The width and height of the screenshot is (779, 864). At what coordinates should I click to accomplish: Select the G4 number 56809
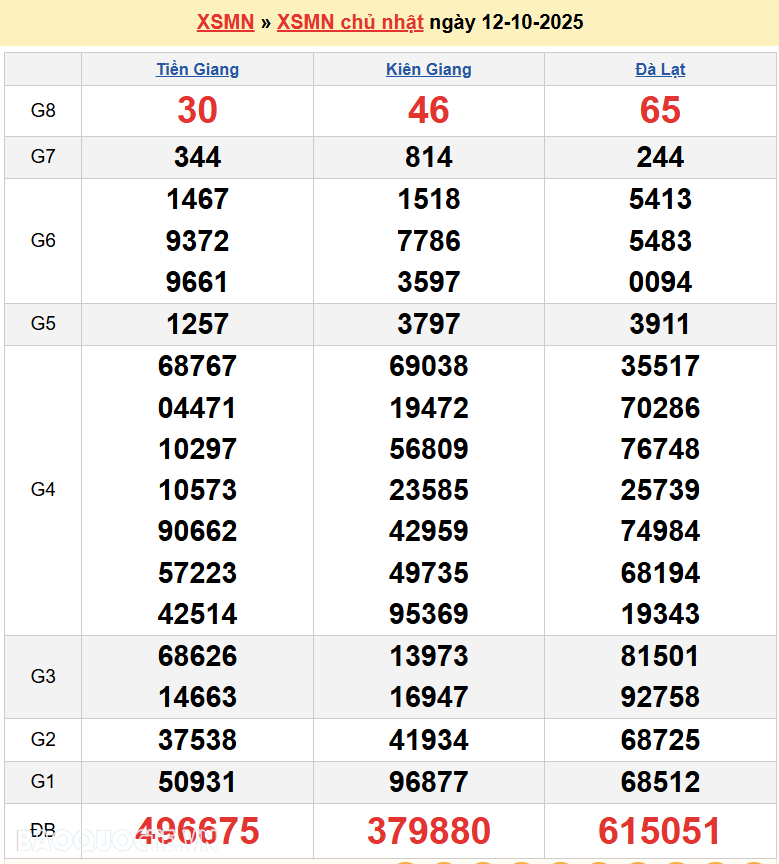[428, 449]
